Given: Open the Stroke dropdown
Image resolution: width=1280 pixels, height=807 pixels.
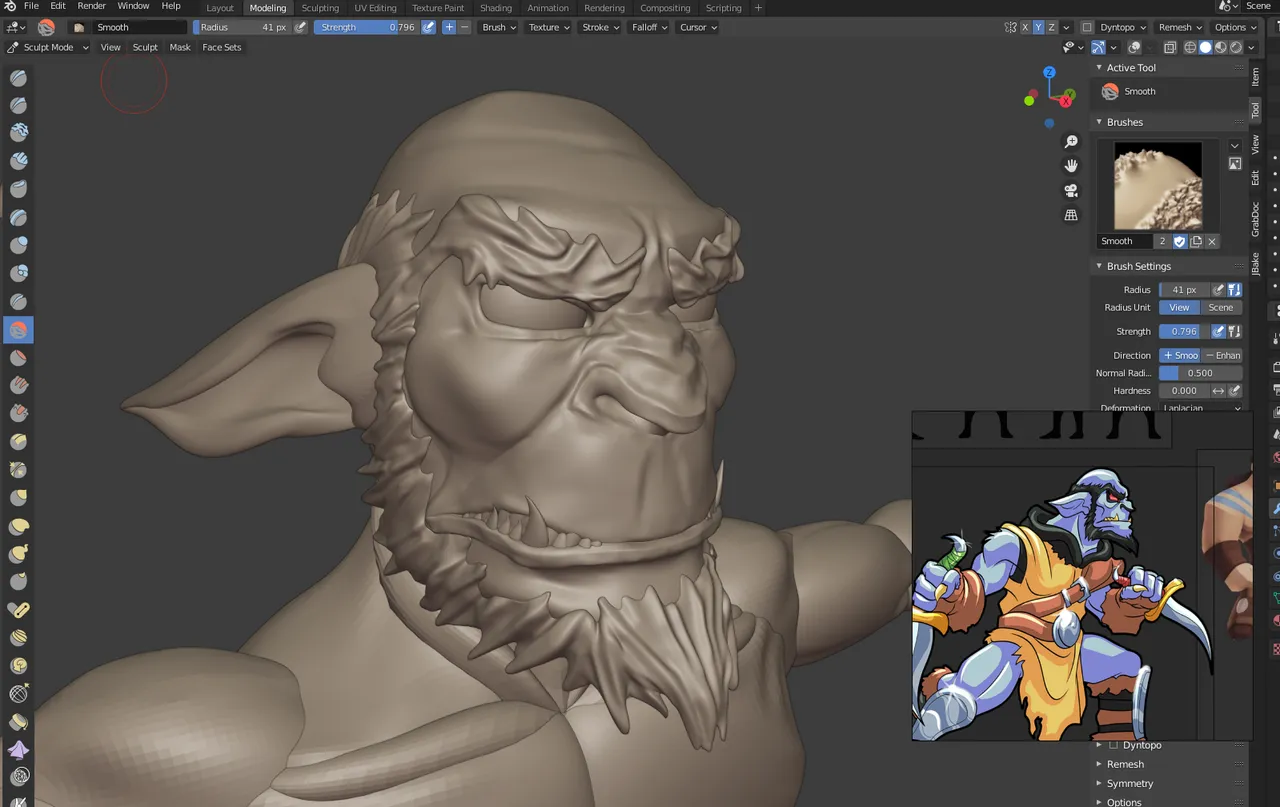Looking at the screenshot, I should pyautogui.click(x=601, y=27).
